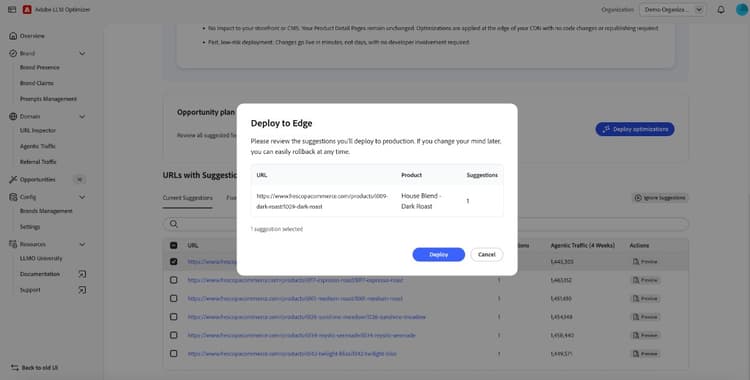Open the medium-roast product URL link
Image resolution: width=750 pixels, height=380 pixels.
295,298
